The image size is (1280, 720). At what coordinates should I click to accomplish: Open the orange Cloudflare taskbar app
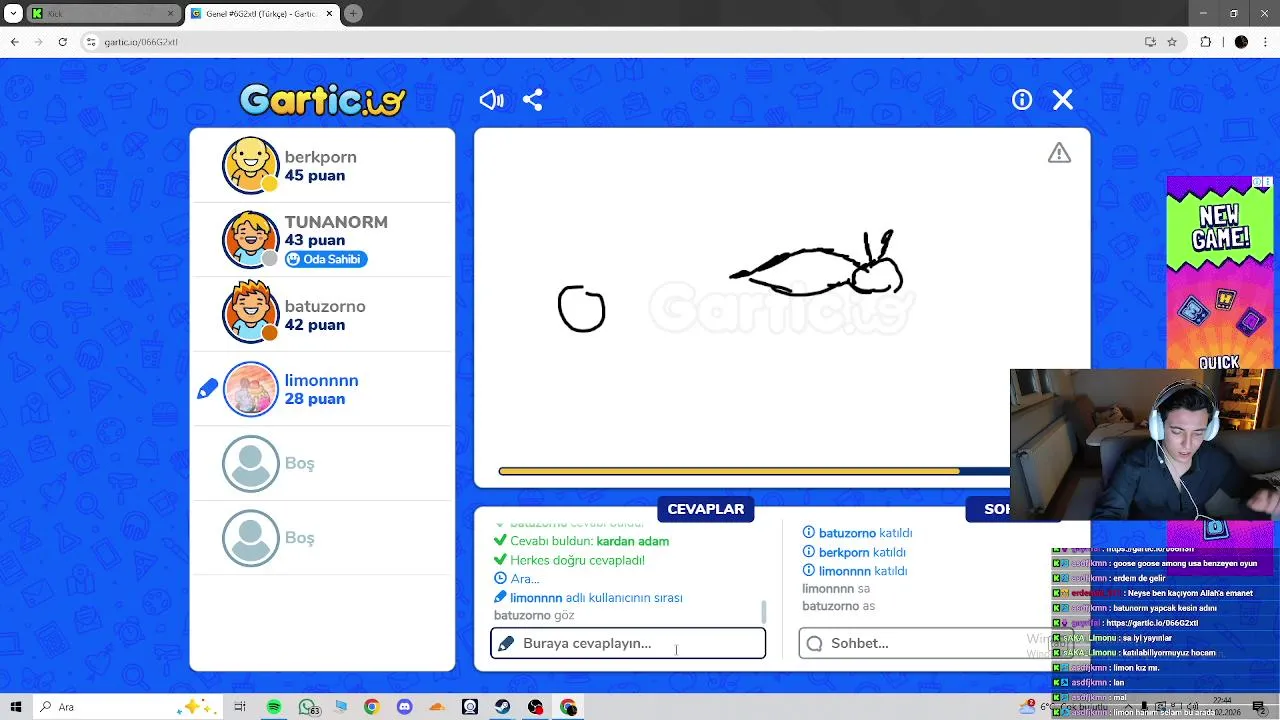click(437, 707)
